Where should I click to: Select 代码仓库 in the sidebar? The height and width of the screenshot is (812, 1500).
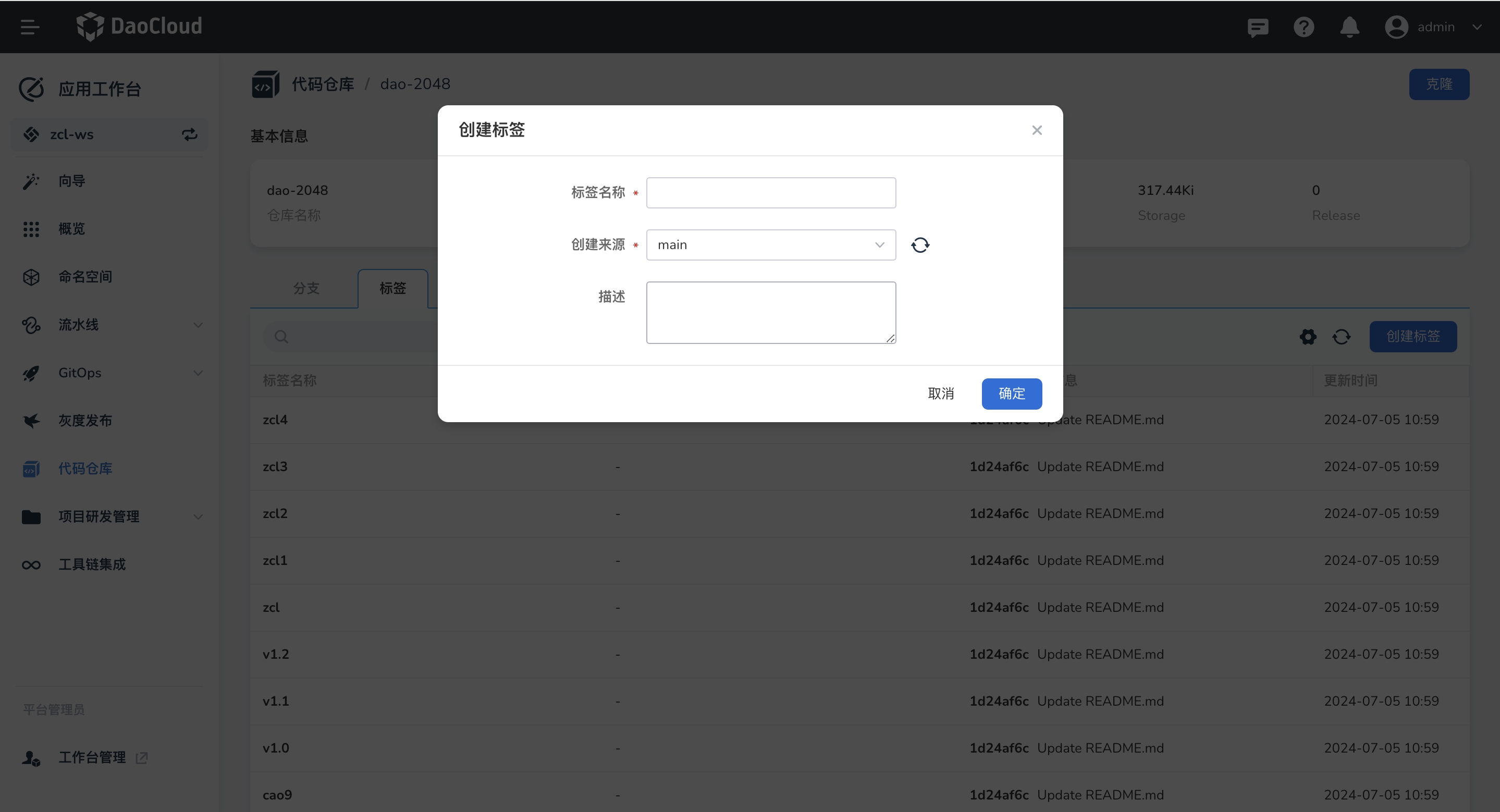click(x=85, y=469)
